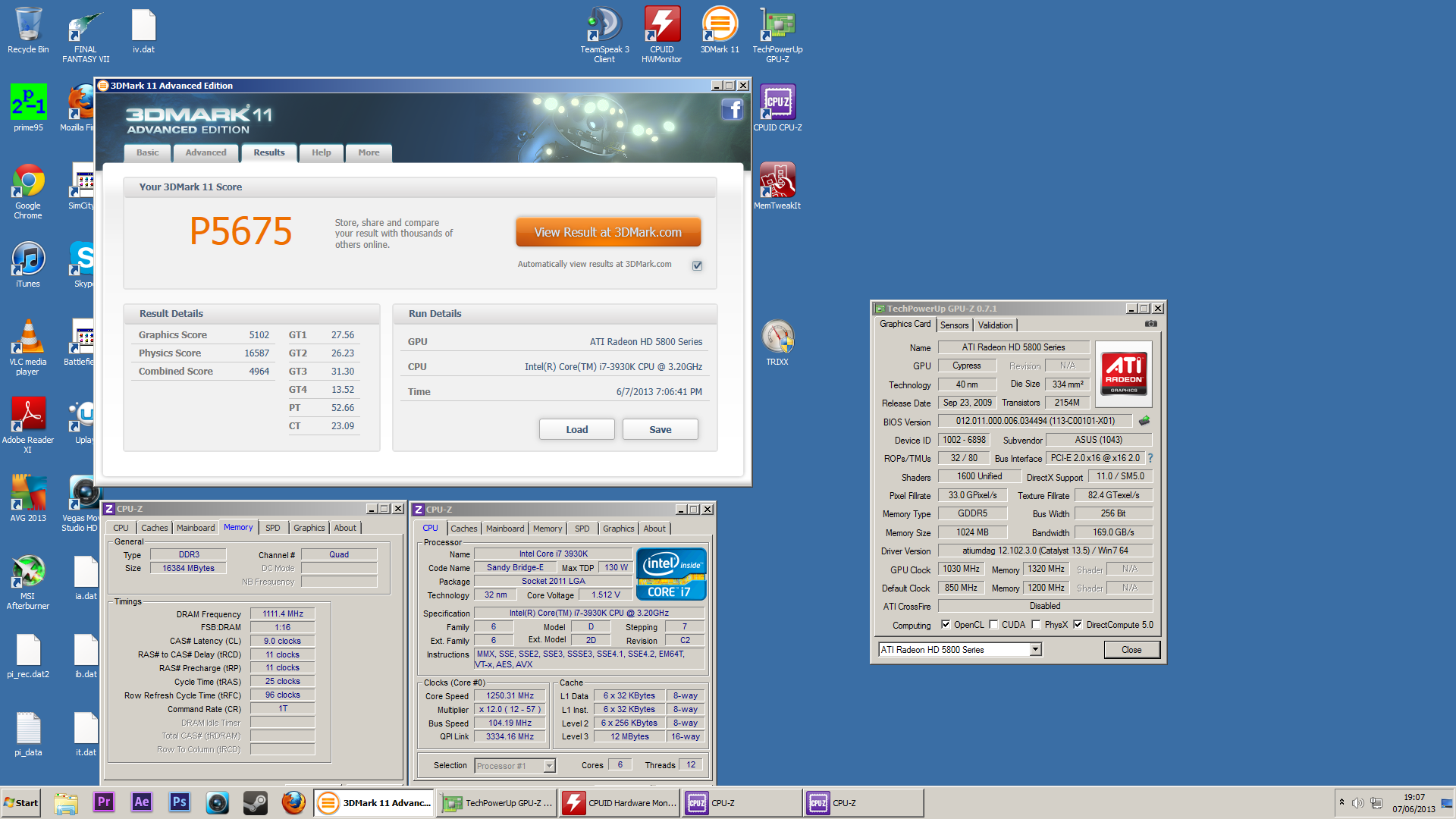Open Photoshop from the taskbar
The height and width of the screenshot is (819, 1456).
click(x=180, y=802)
